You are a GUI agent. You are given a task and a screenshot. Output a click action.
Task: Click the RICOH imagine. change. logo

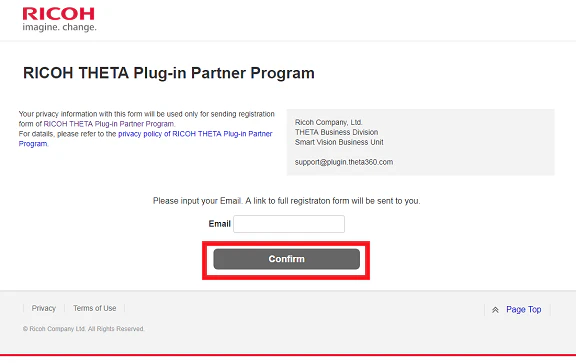59,19
